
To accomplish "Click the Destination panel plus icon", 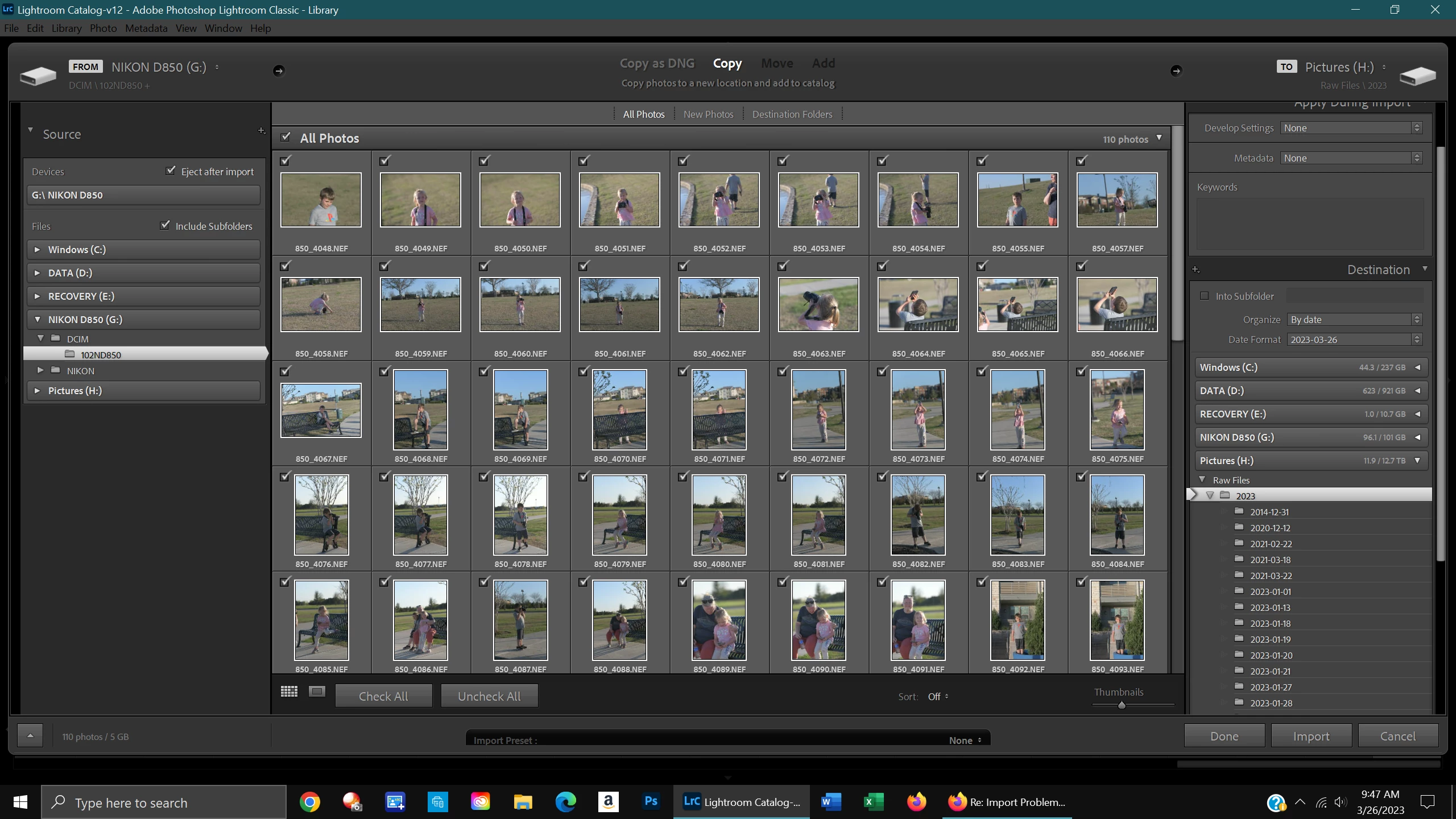I will pos(1196,269).
